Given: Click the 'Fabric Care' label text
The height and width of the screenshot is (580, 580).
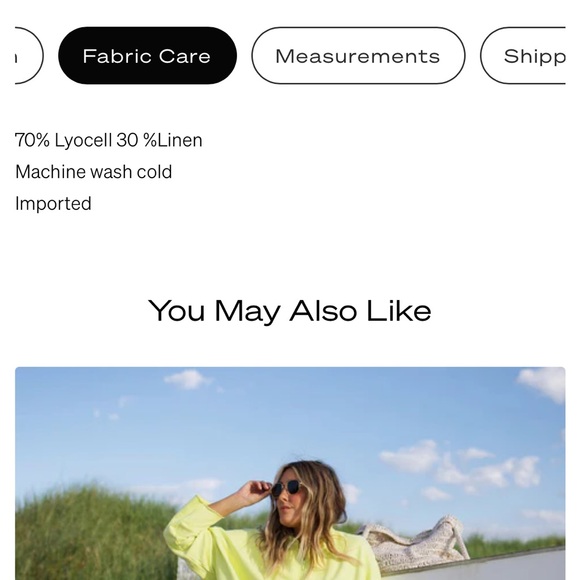Looking at the screenshot, I should [x=146, y=56].
